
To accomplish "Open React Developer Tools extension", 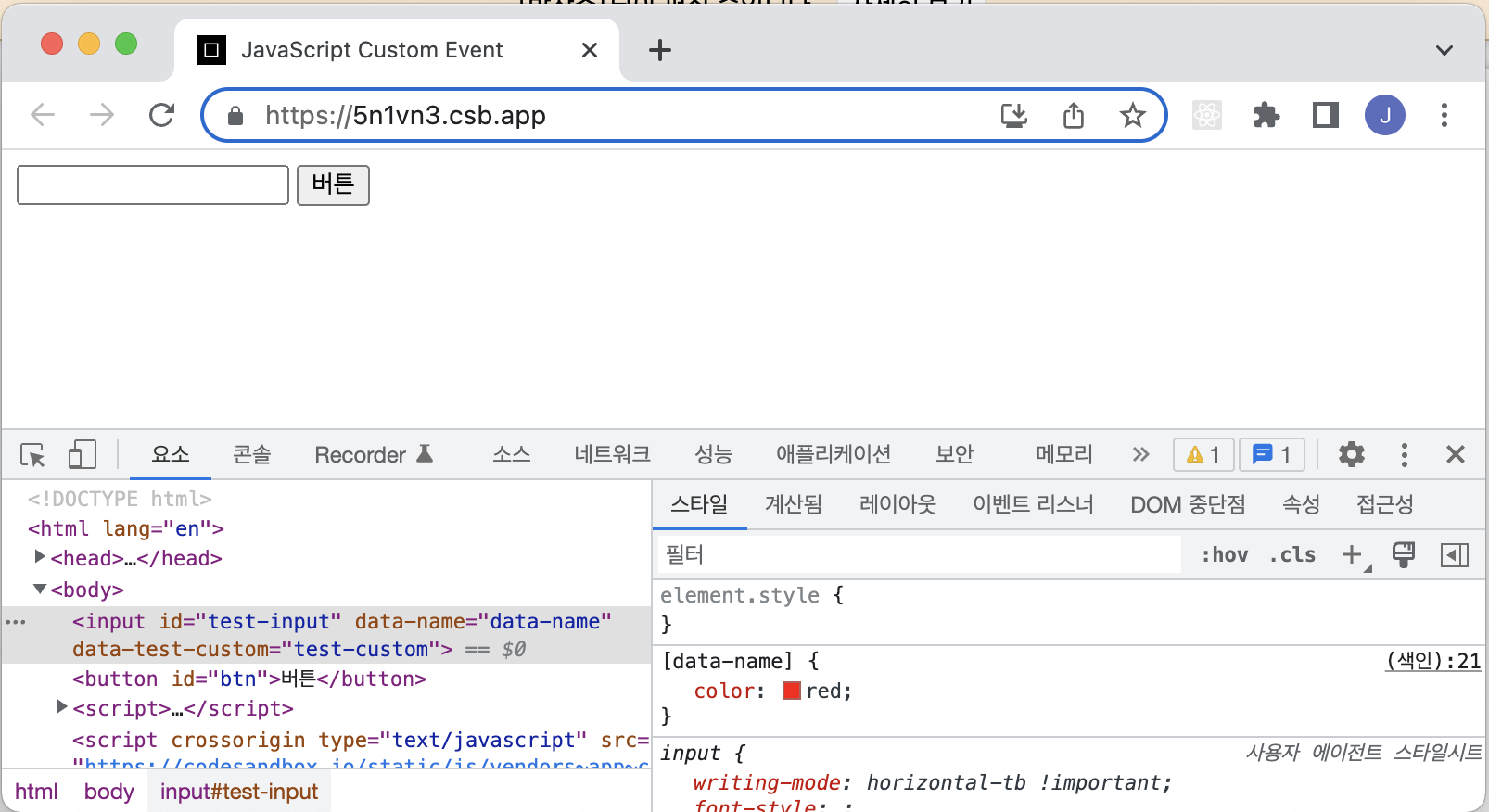I will click(1206, 115).
